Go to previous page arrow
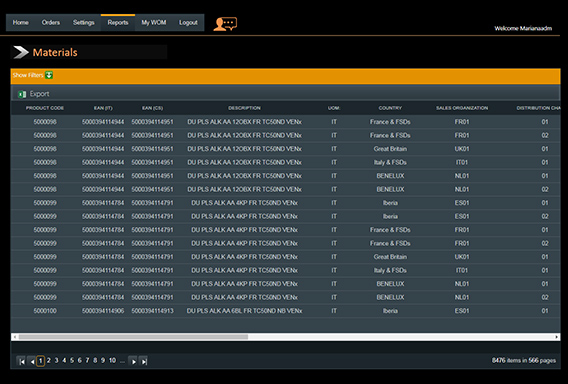 (32, 361)
